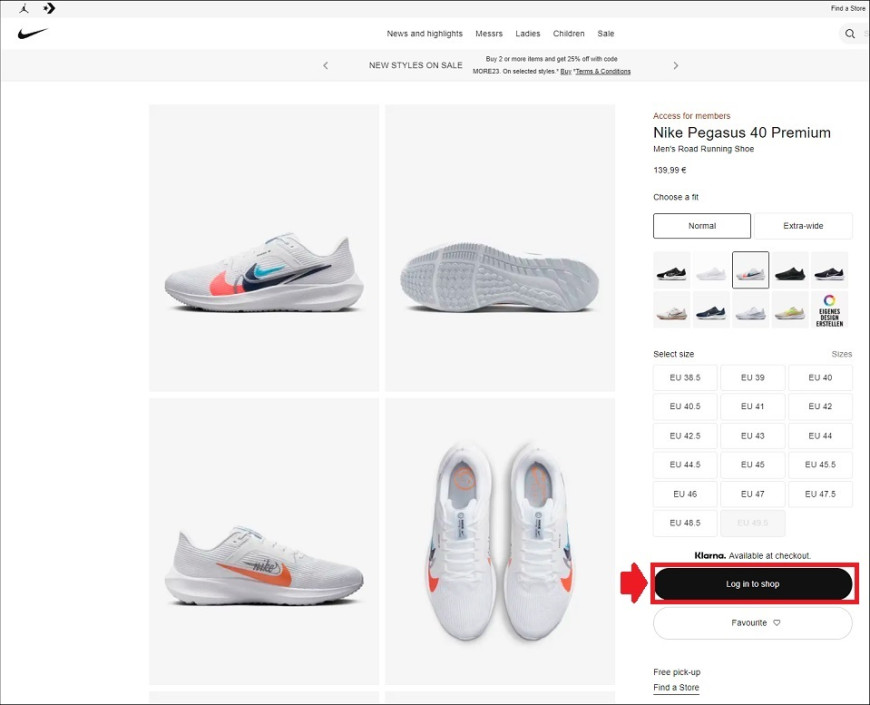Click the promo Buy link
The width and height of the screenshot is (870, 705).
point(565,72)
